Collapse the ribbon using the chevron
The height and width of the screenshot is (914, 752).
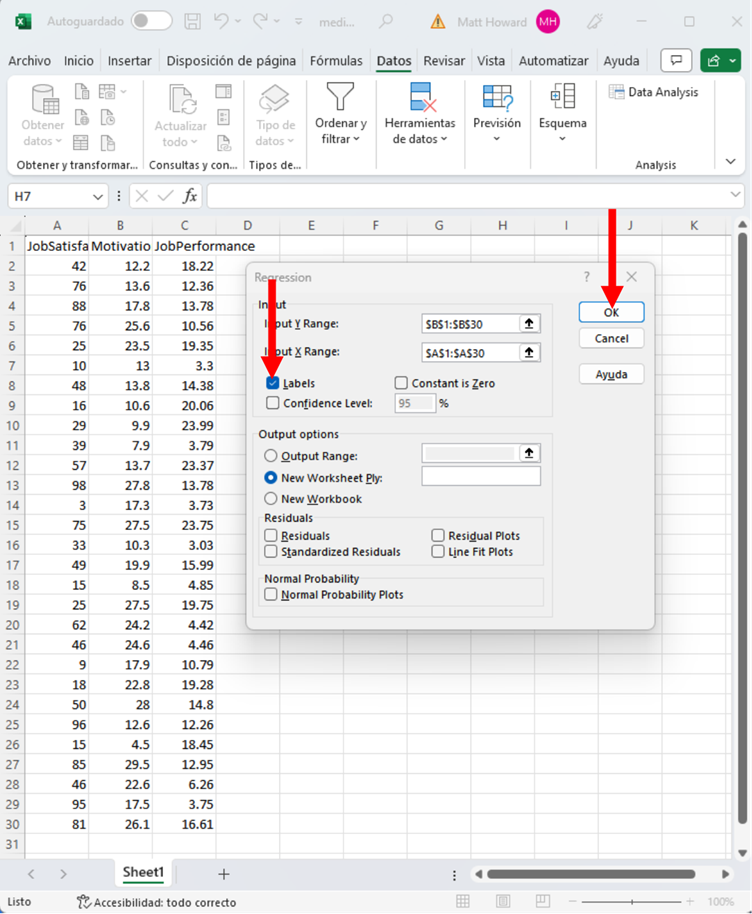click(731, 161)
